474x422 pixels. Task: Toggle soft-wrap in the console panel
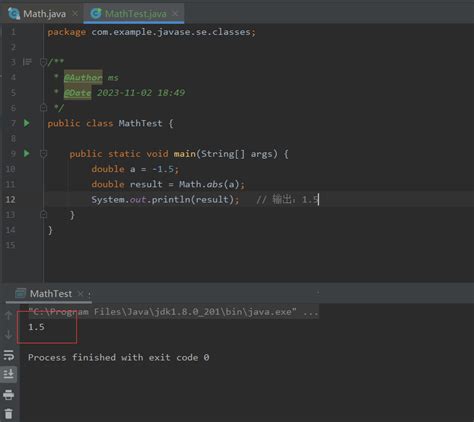coord(9,355)
